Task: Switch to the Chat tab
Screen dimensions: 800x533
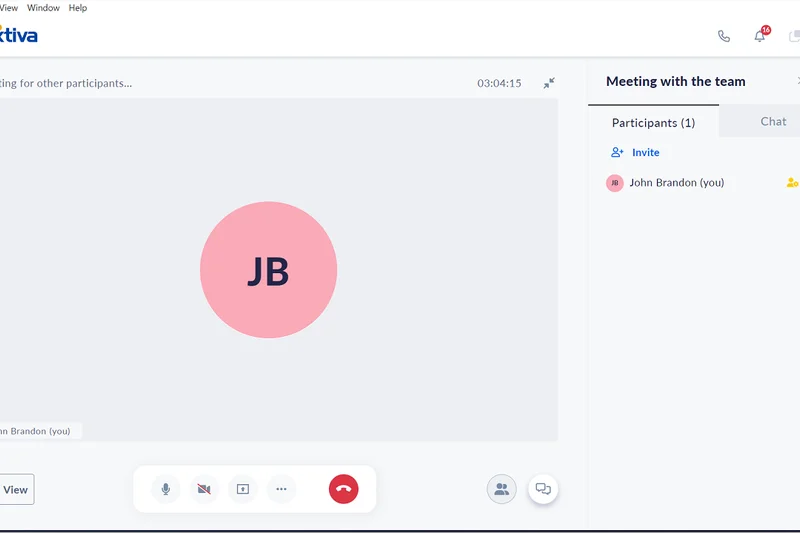Action: click(x=773, y=121)
